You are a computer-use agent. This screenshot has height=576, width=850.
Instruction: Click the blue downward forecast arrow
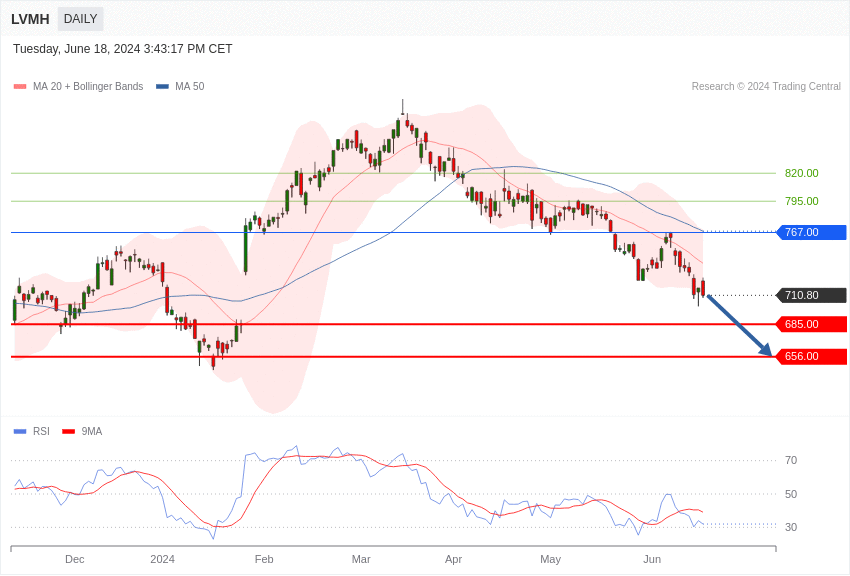(x=740, y=326)
